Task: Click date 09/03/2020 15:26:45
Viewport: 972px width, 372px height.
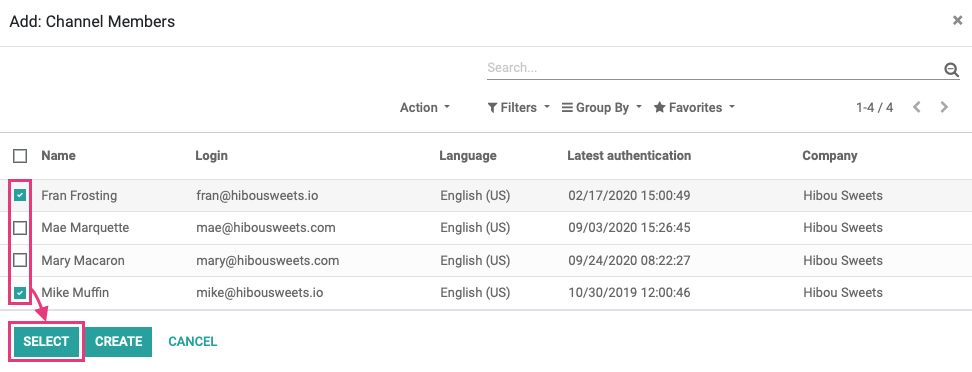Action: [x=629, y=228]
